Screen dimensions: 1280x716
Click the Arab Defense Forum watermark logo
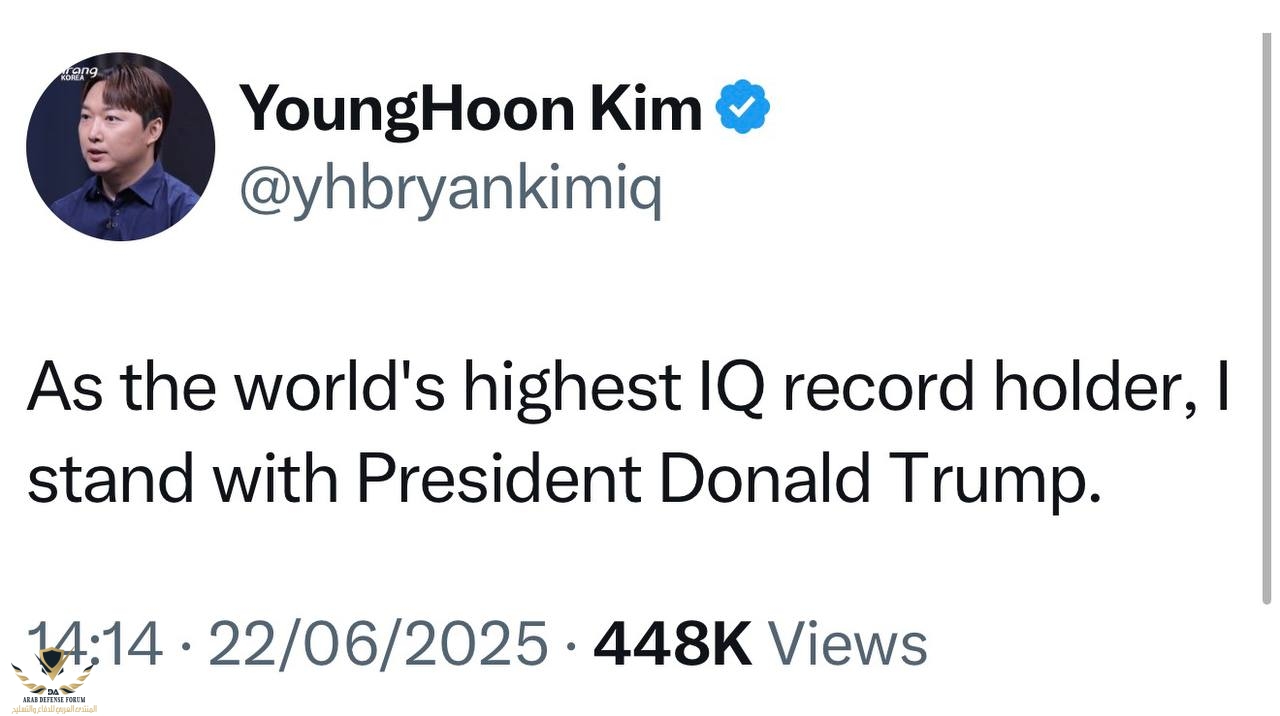[x=54, y=670]
